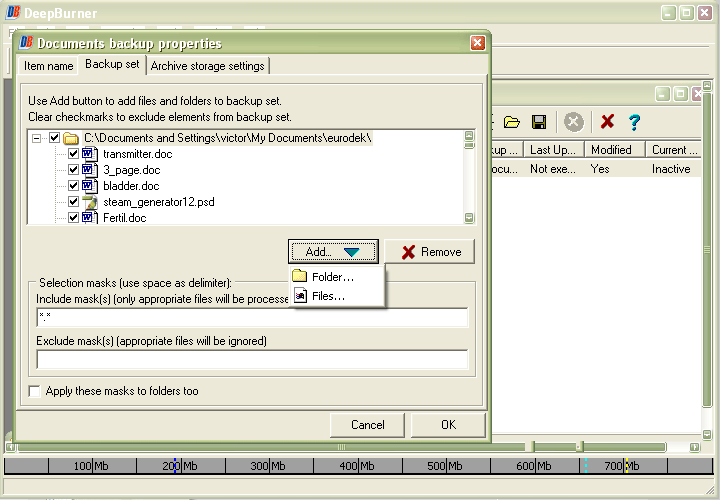Click the blue question mark help icon
Screen dimensions: 720x500
(x=634, y=122)
